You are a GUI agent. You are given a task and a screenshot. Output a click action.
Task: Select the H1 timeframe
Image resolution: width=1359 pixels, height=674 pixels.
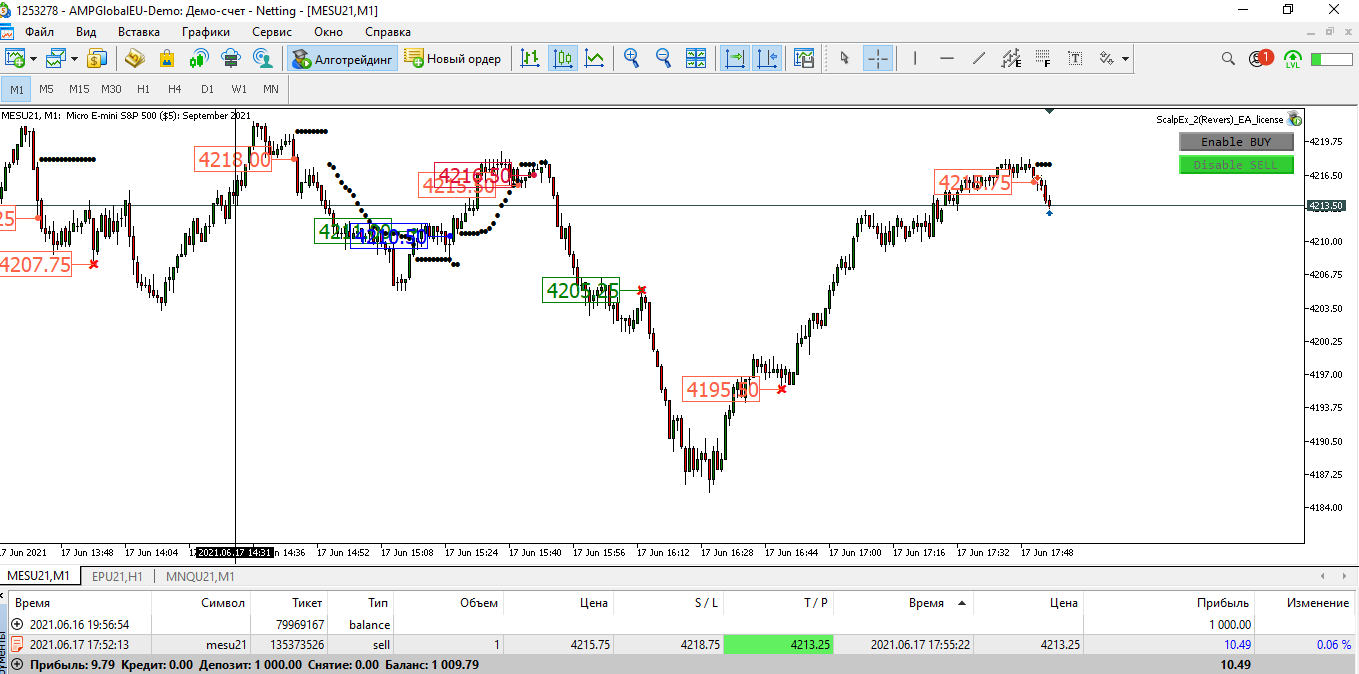[x=143, y=89]
